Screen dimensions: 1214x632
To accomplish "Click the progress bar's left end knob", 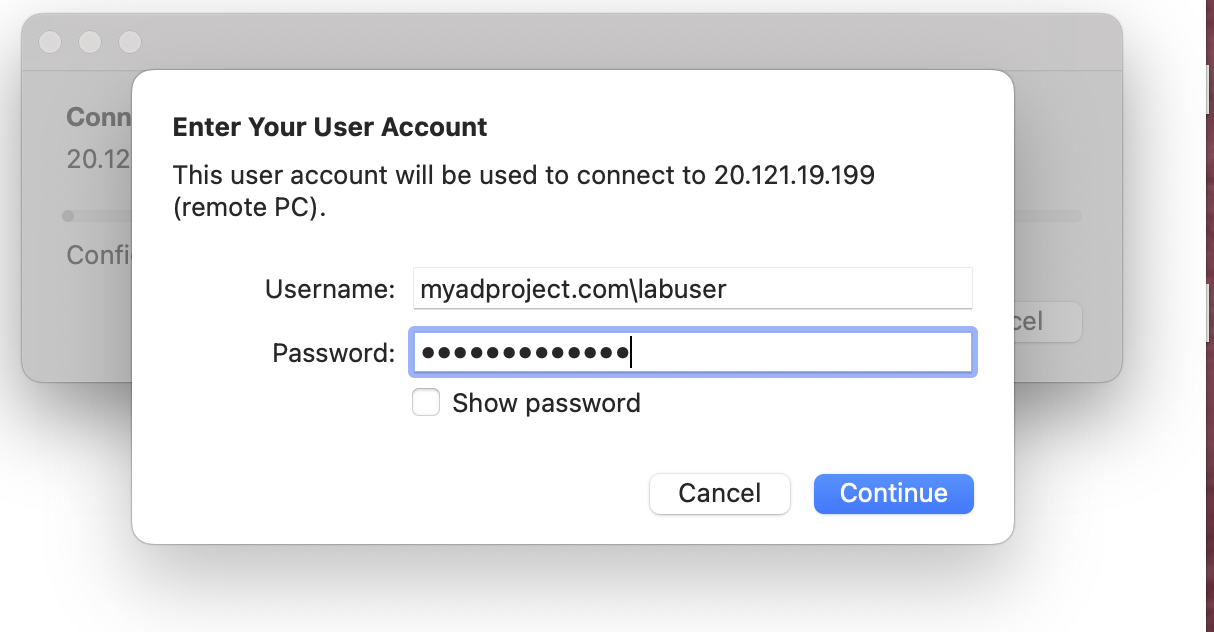I will pyautogui.click(x=68, y=215).
